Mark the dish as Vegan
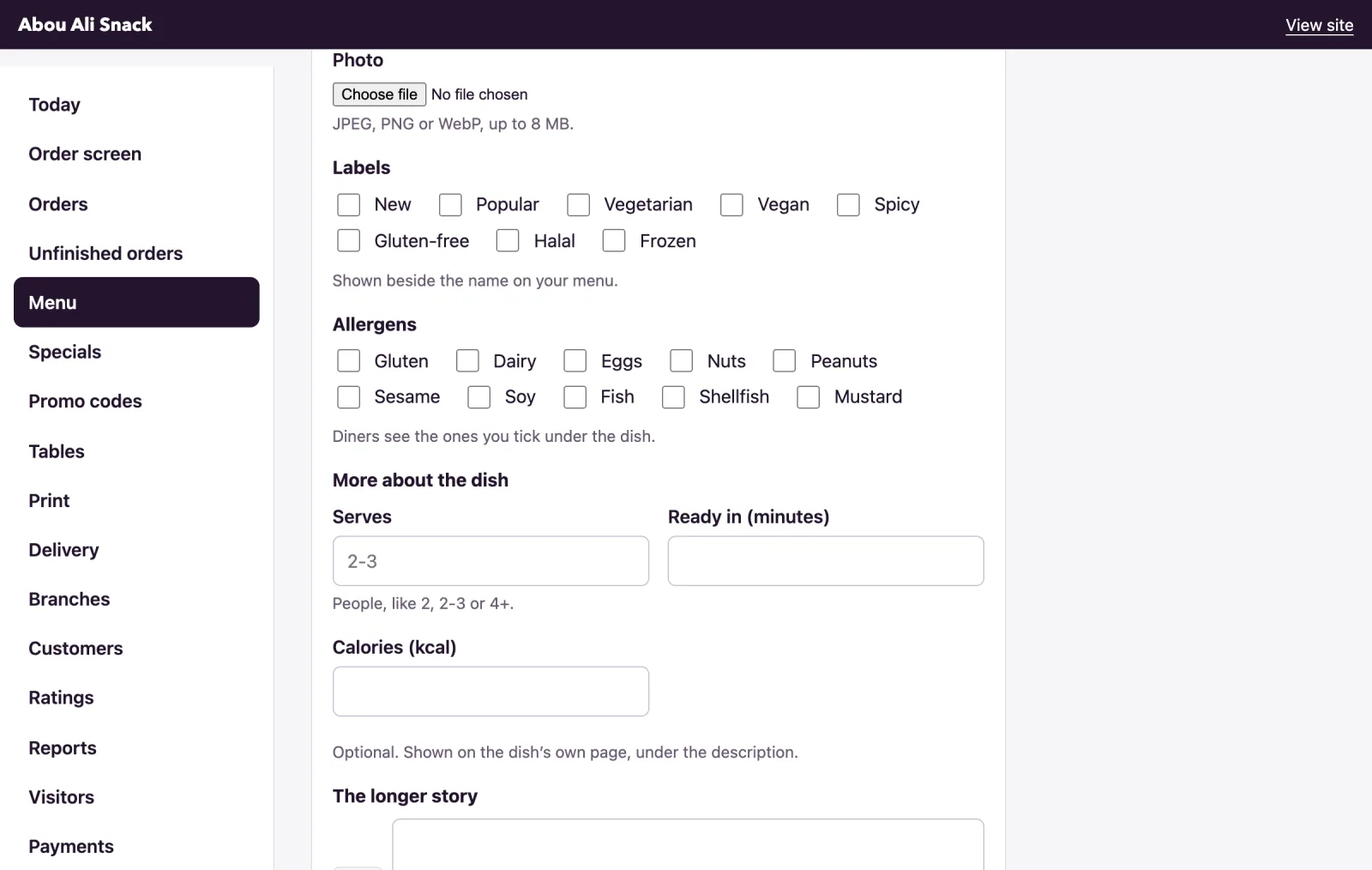1372x870 pixels. [731, 205]
